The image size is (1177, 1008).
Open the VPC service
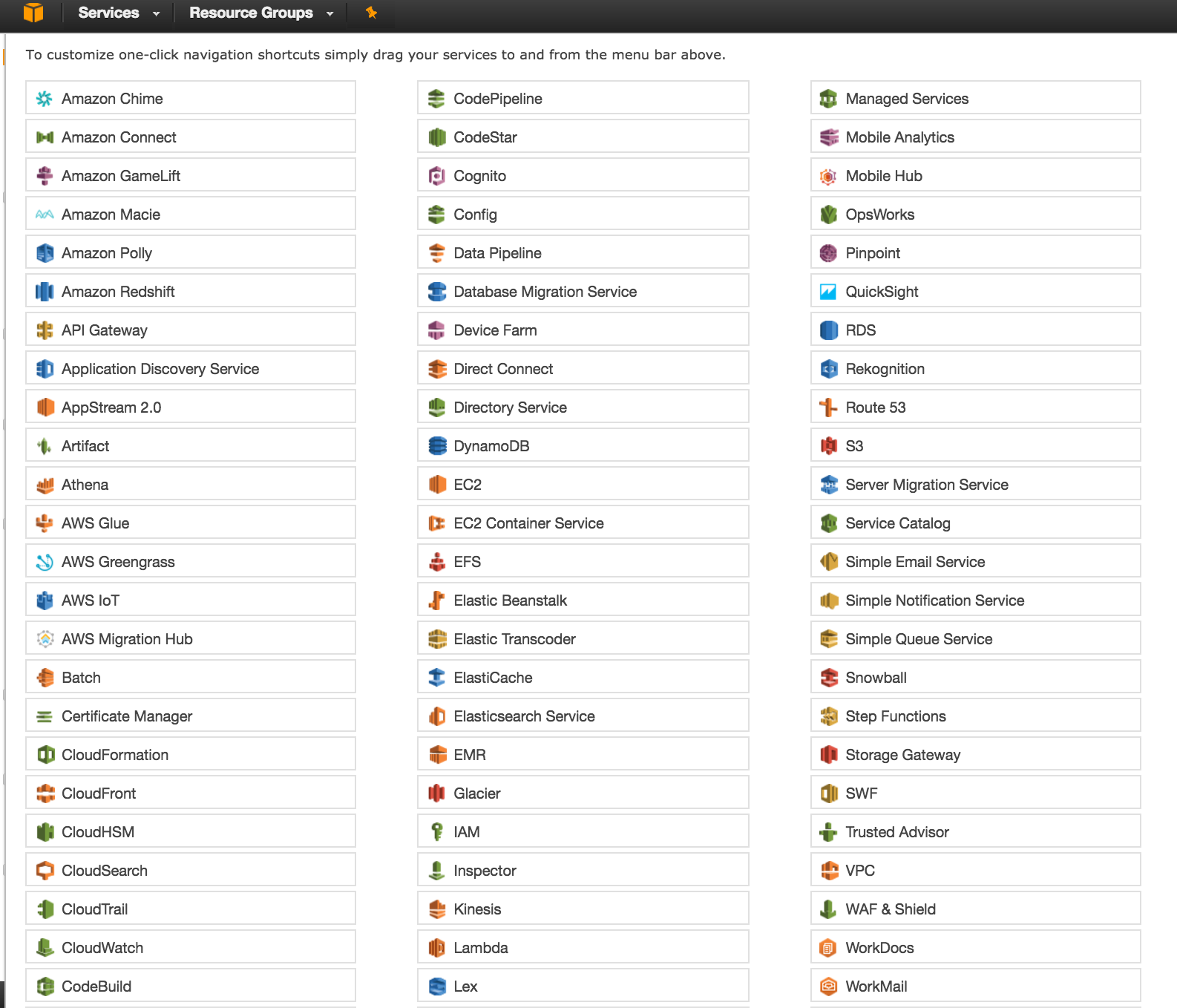pyautogui.click(x=976, y=869)
